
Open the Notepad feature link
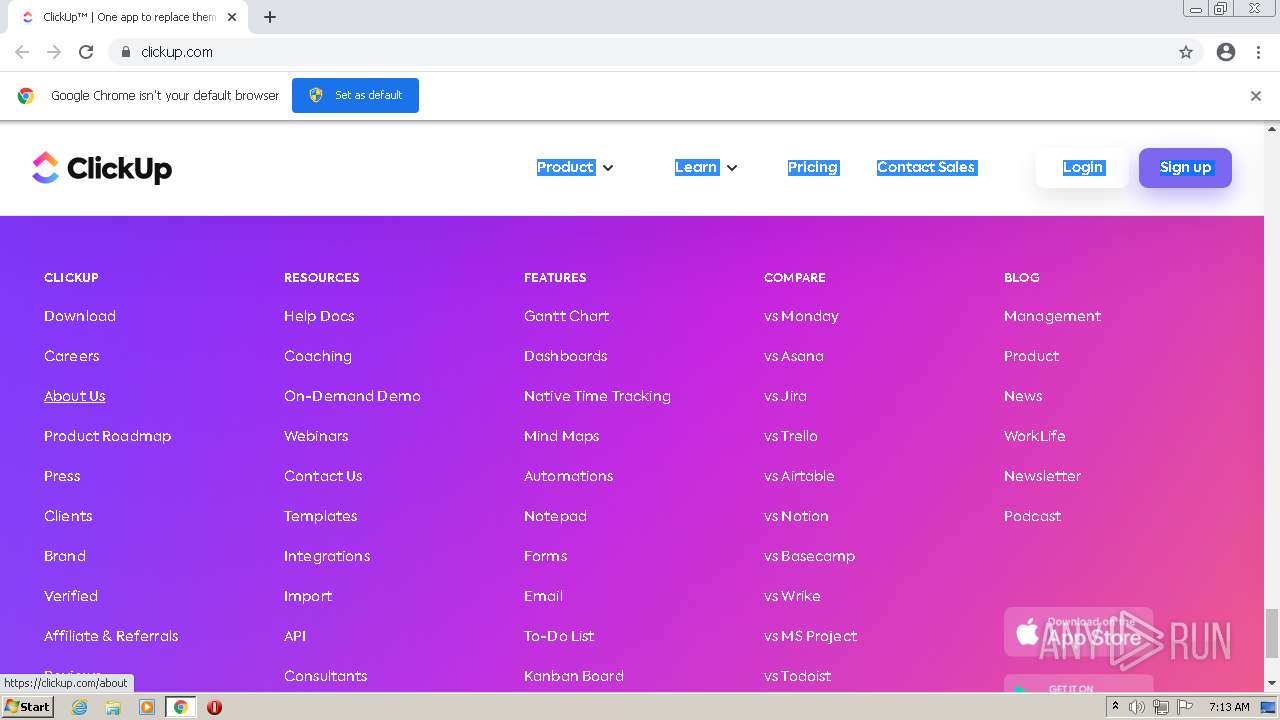click(x=555, y=516)
